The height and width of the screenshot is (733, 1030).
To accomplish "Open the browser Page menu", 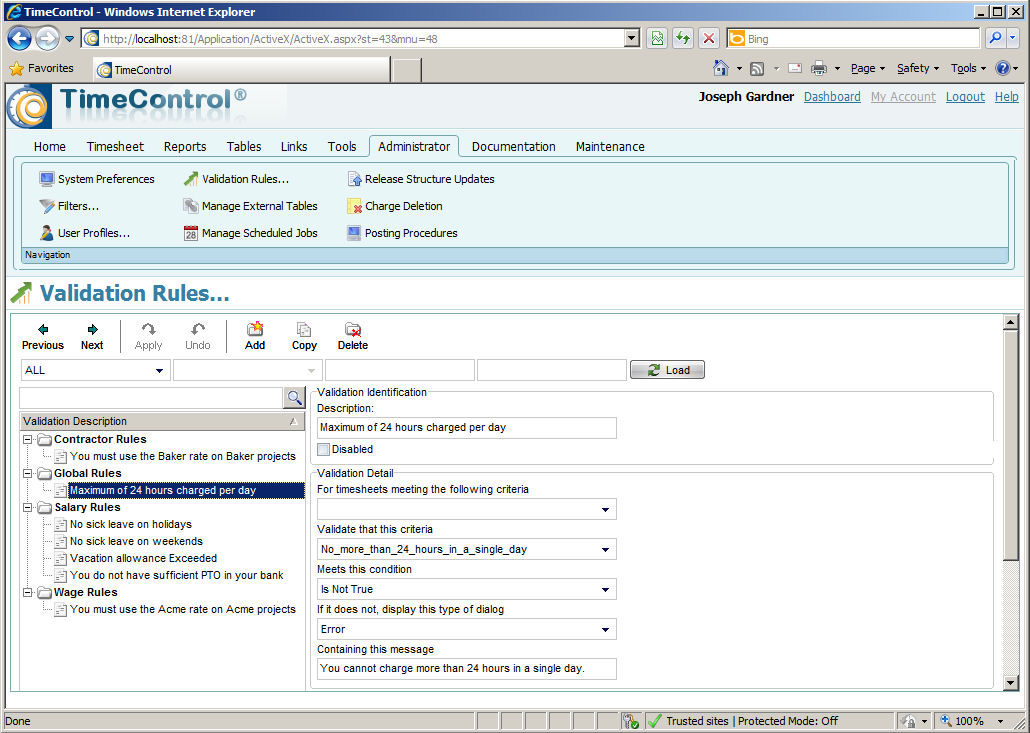I will 868,68.
